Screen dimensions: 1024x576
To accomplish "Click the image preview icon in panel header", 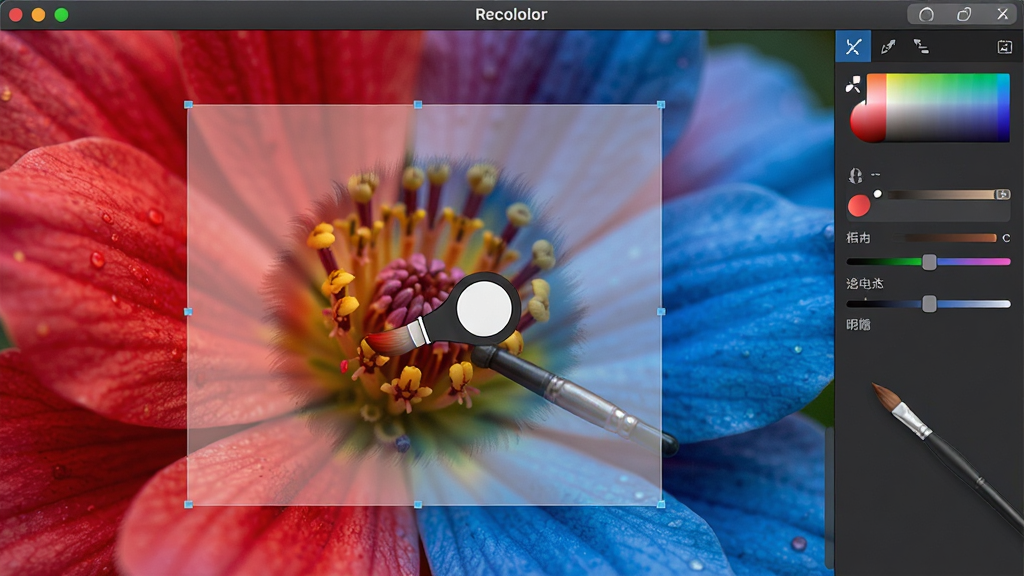I will (1004, 46).
